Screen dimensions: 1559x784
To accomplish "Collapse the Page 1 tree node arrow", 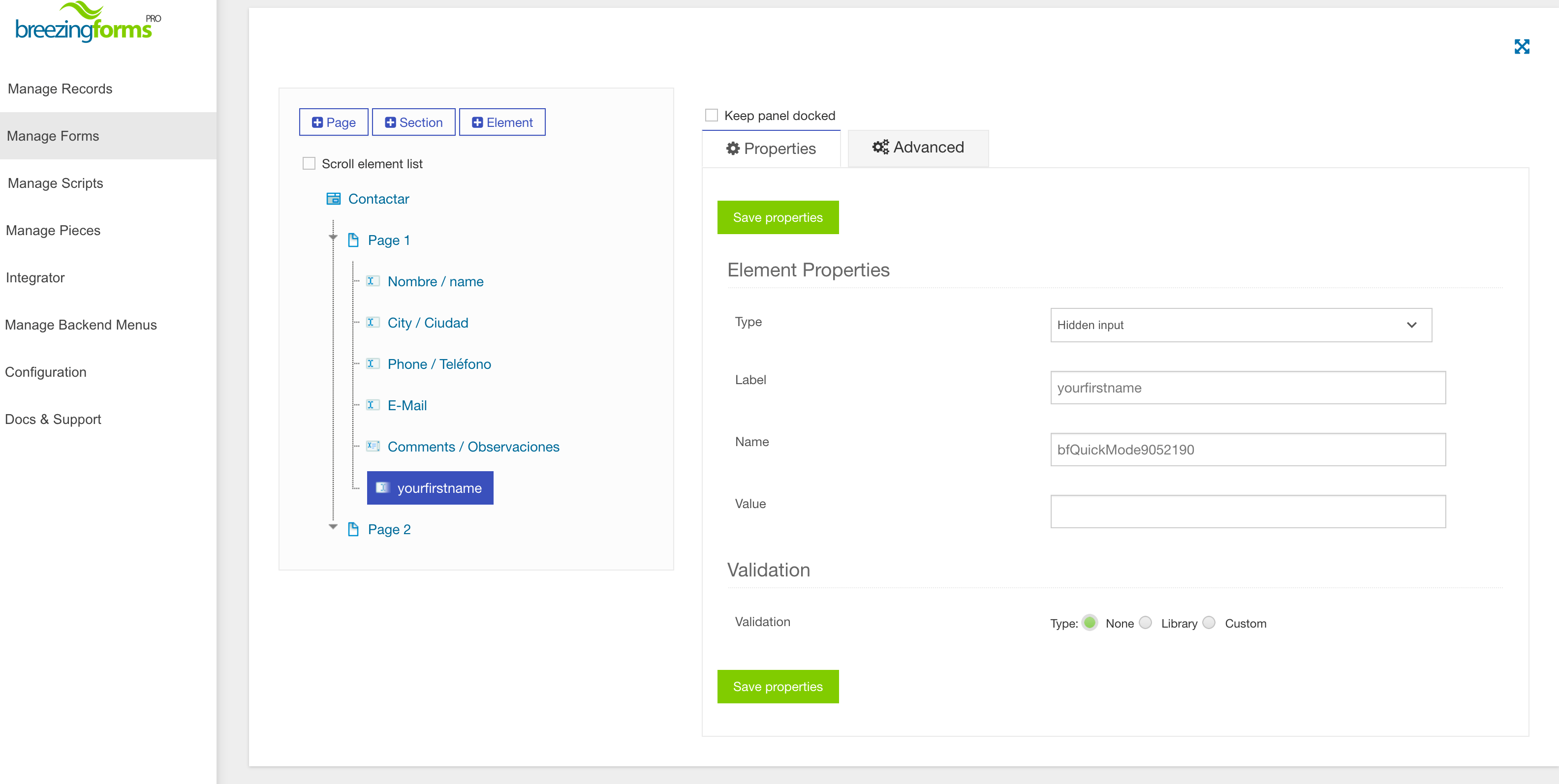I will click(333, 238).
